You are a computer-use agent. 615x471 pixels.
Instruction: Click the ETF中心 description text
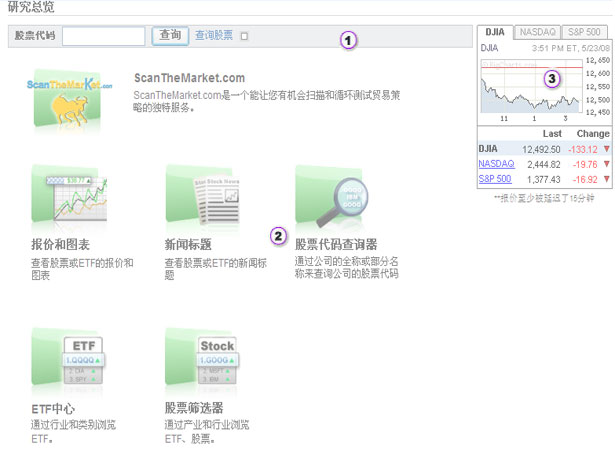pyautogui.click(x=73, y=432)
